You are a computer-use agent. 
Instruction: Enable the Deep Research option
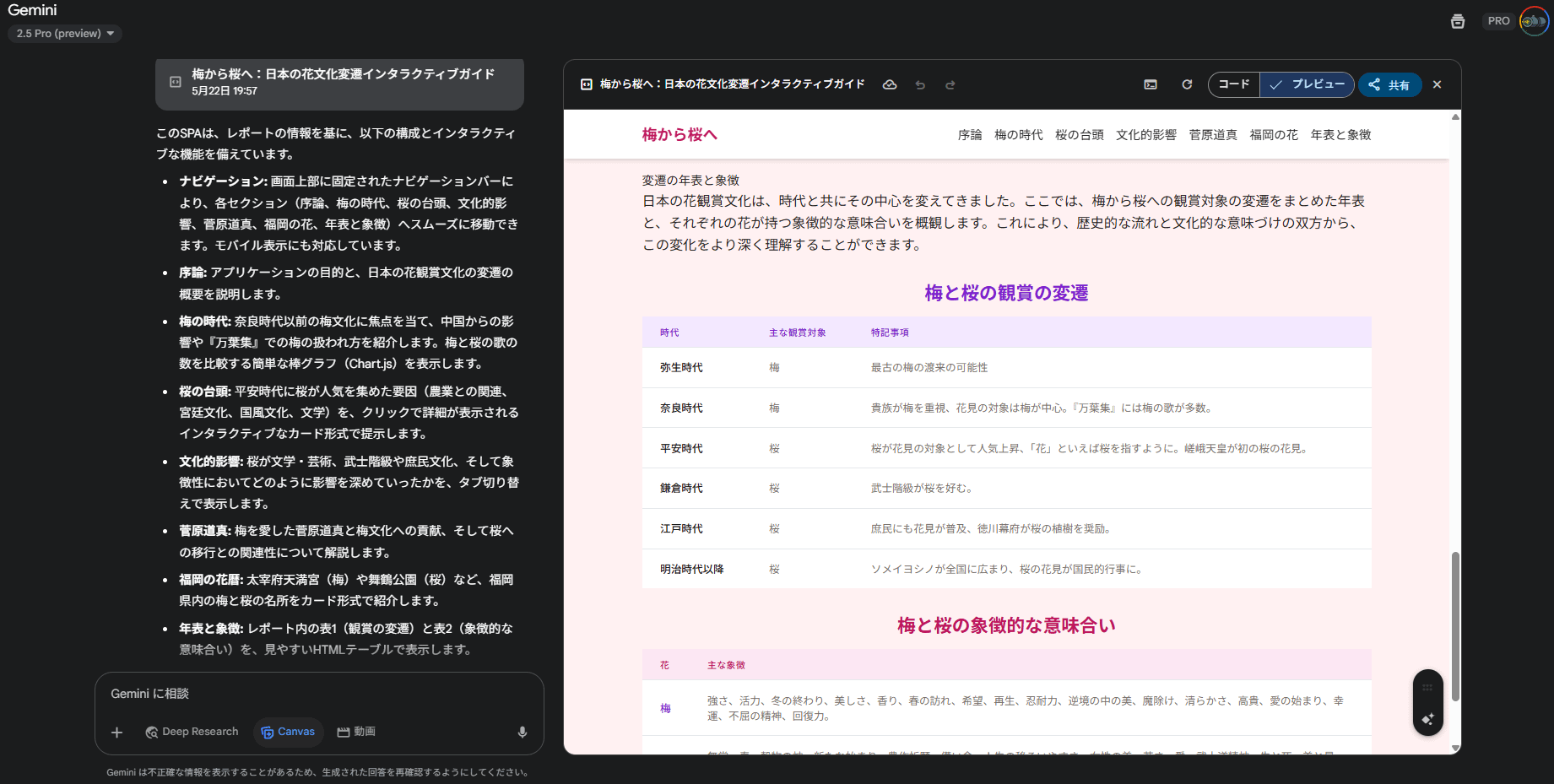click(x=192, y=732)
